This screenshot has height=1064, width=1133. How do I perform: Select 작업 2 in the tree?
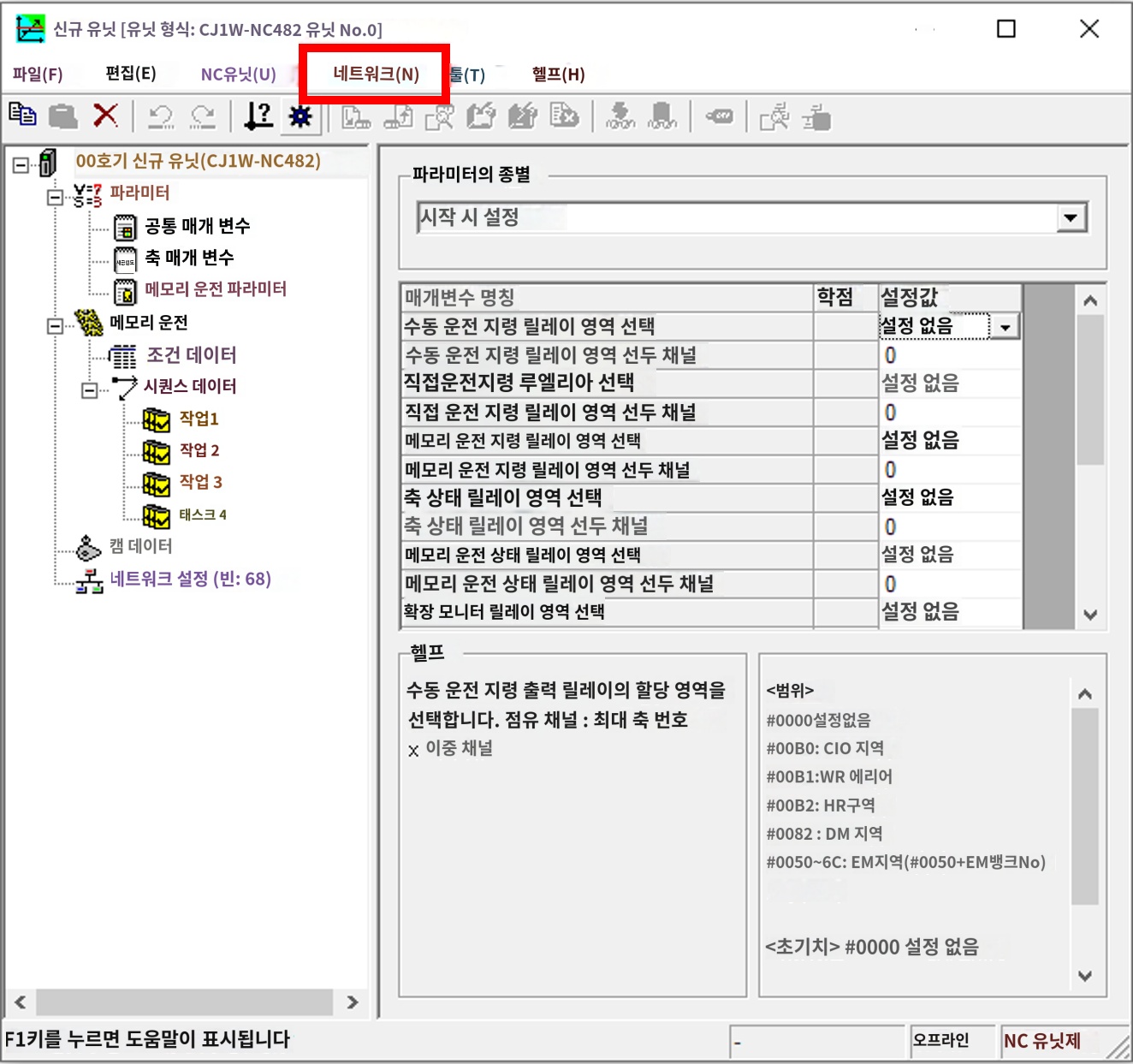point(199,450)
